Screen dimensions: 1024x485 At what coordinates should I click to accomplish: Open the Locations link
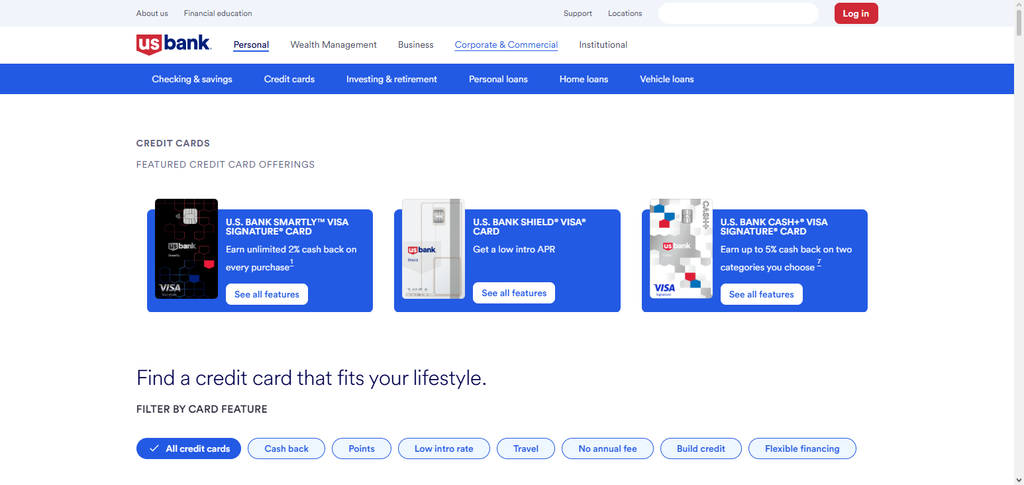coord(624,13)
